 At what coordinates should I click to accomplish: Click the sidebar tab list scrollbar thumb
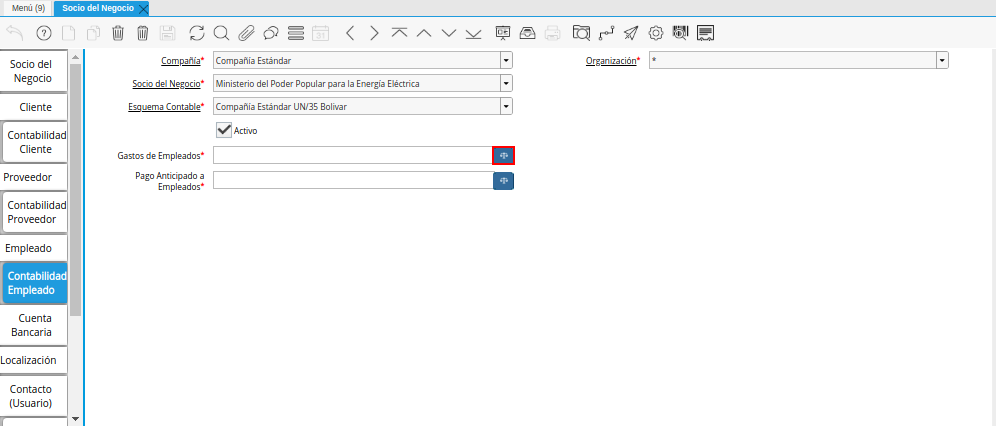point(76,190)
